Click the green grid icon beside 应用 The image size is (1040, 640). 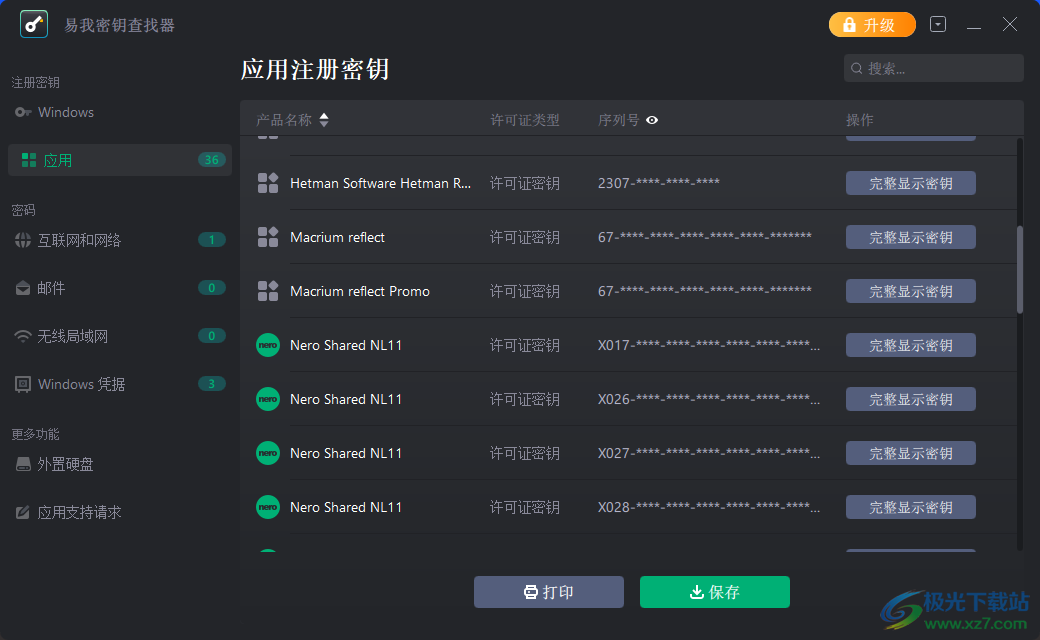coord(29,160)
